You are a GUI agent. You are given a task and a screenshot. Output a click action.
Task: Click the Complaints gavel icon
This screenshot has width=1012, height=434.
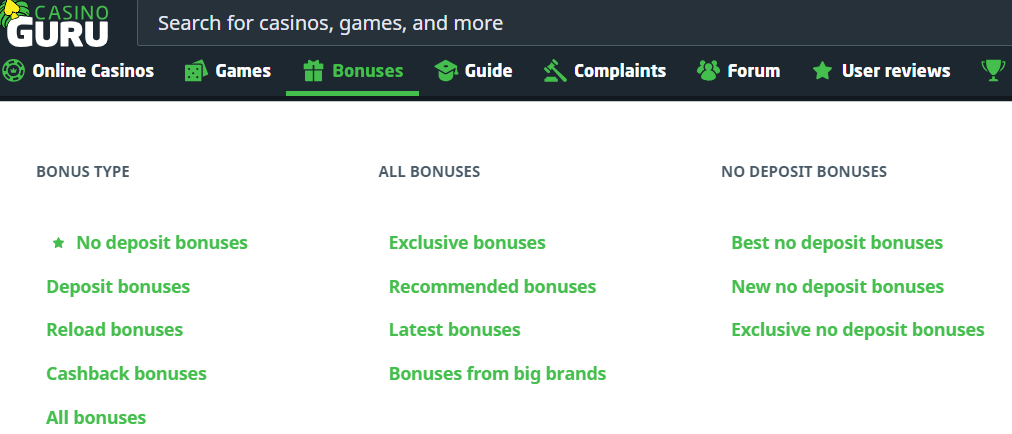point(554,71)
